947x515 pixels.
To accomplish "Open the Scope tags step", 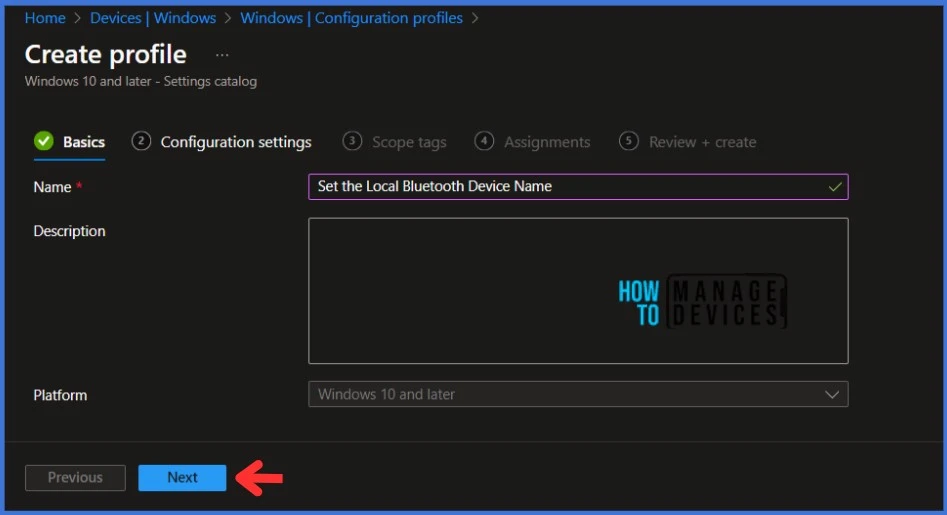I will tap(409, 142).
